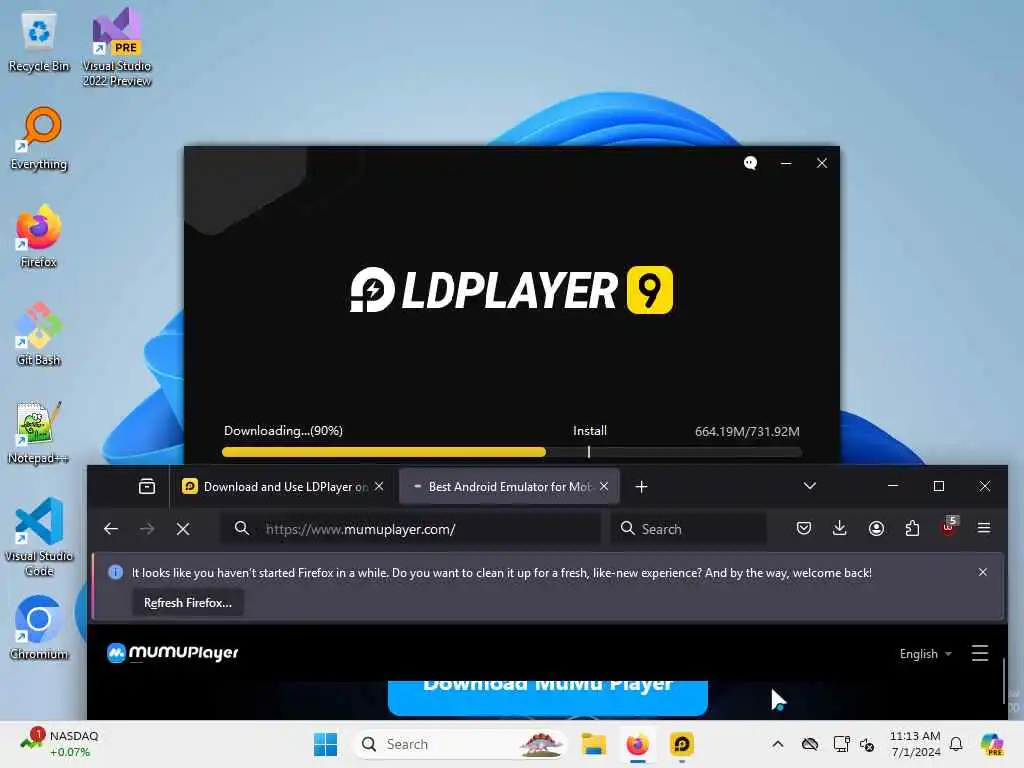
Task: Select the Visual Studio Code shortcut
Action: pyautogui.click(x=39, y=537)
